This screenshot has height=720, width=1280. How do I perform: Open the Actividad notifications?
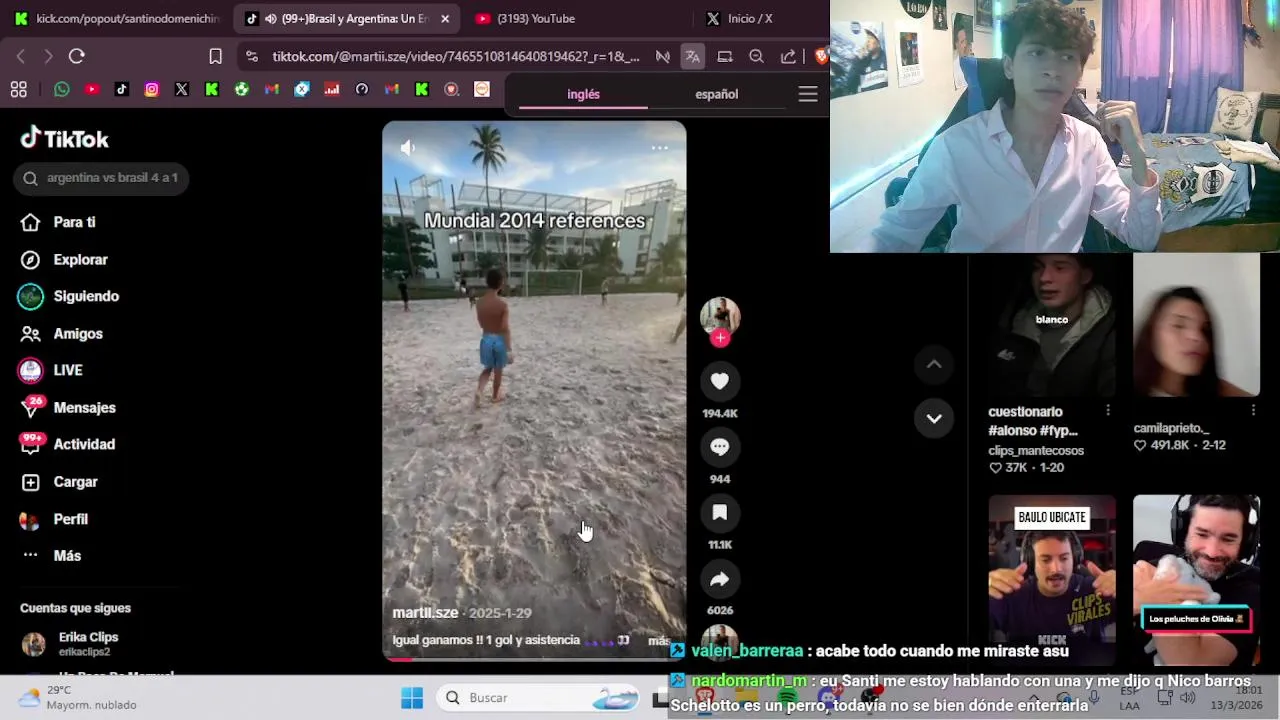68,444
